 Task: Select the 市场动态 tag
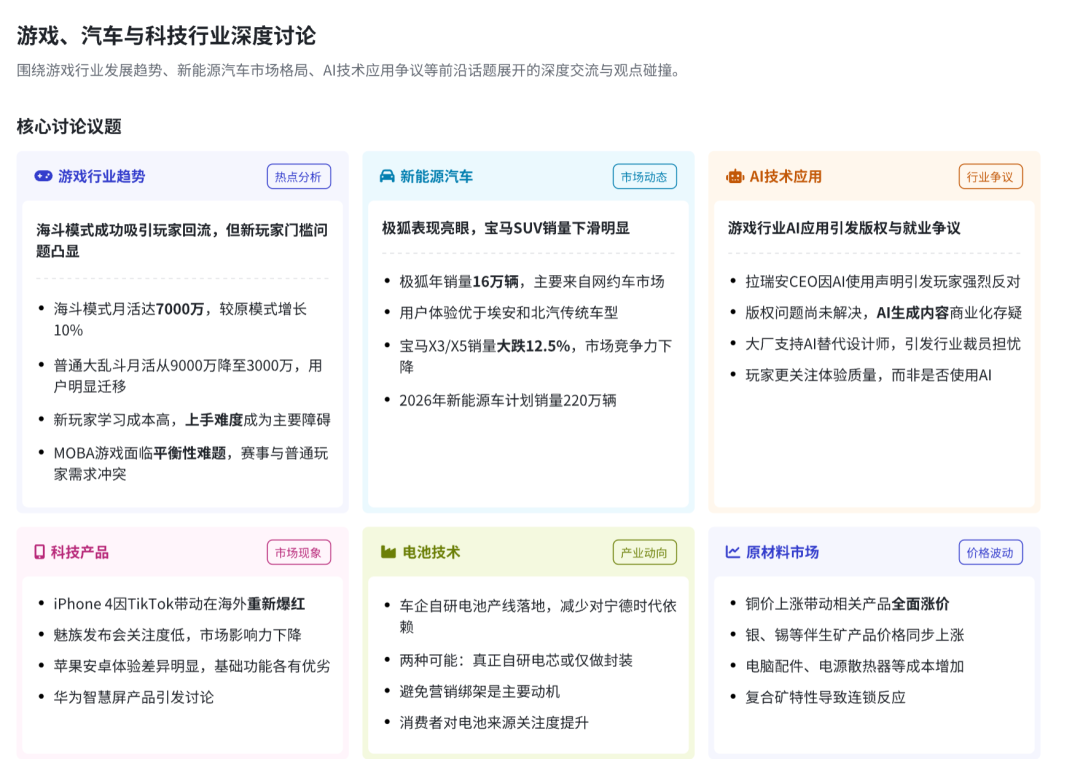[644, 177]
